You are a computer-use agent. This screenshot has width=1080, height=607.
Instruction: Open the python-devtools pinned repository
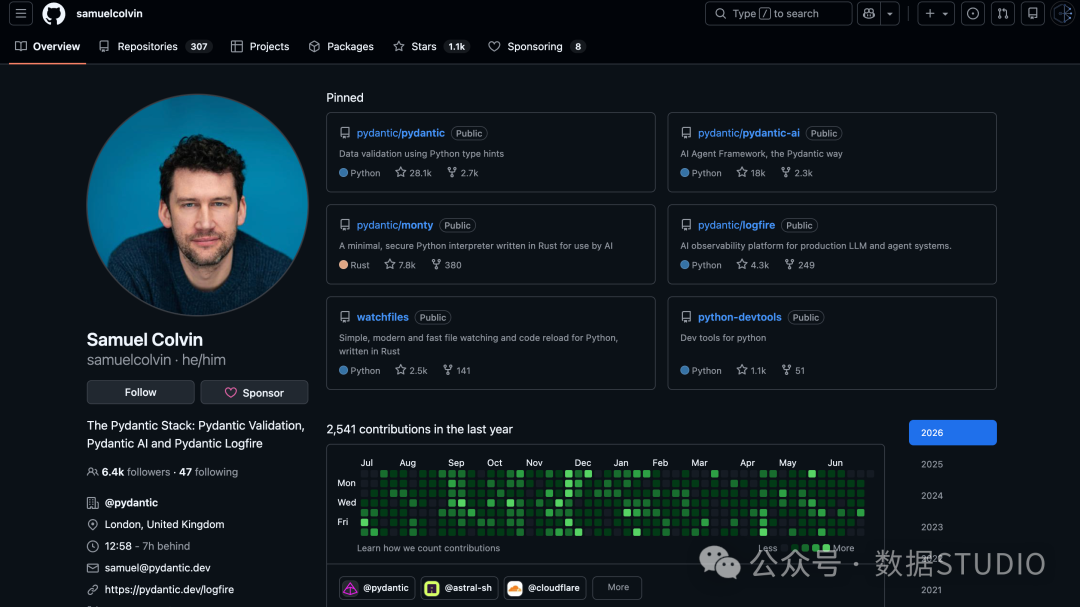pyautogui.click(x=739, y=317)
